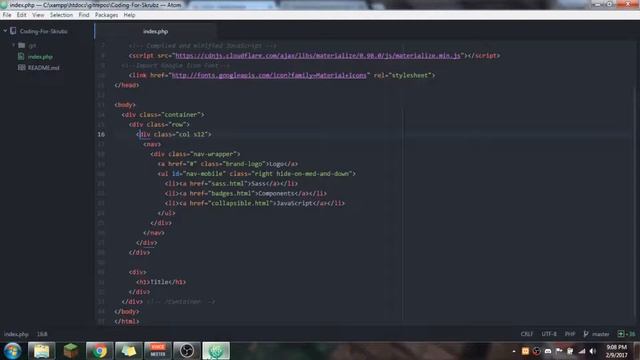Click the div class="col s12" line
The width and height of the screenshot is (640, 360).
[173, 134]
